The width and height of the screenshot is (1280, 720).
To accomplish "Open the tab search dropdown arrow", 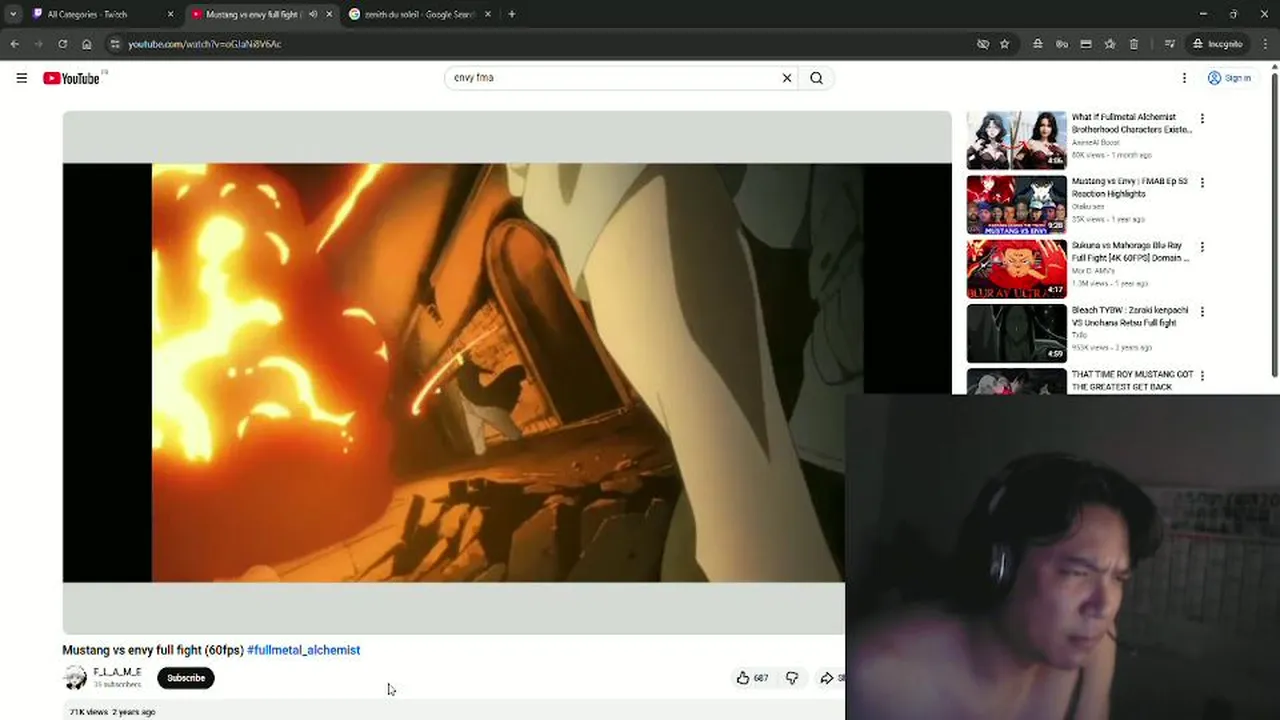I will tap(13, 14).
